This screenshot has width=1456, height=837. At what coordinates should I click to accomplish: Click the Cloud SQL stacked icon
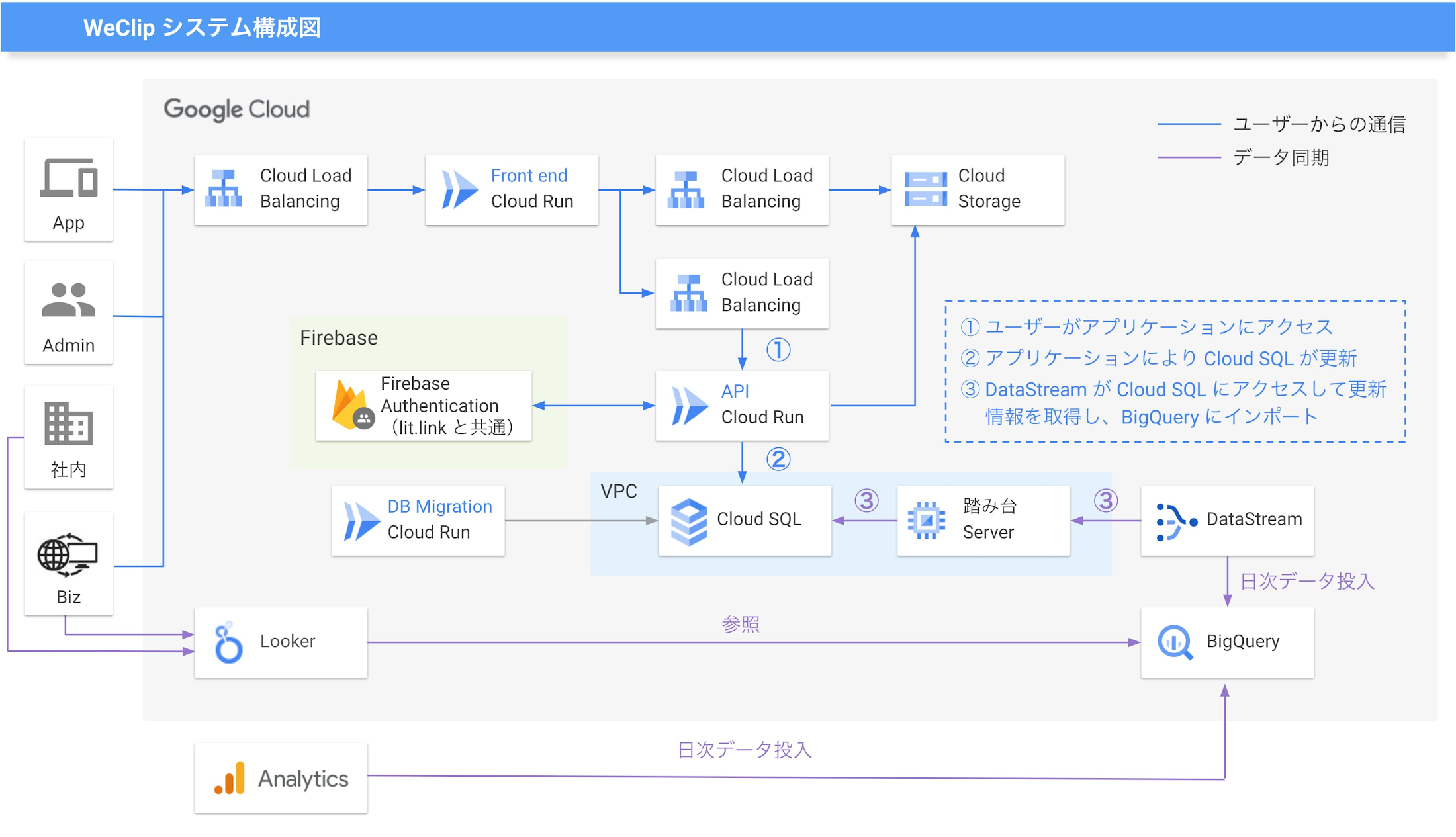click(x=689, y=521)
